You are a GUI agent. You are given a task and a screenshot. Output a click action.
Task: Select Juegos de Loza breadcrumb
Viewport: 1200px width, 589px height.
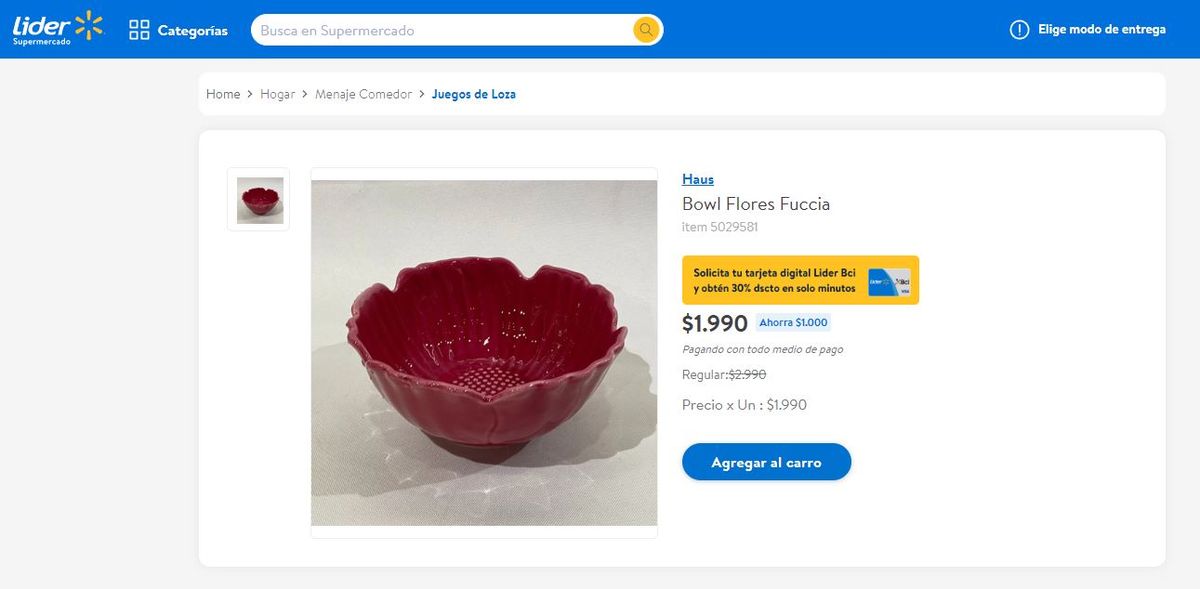tap(473, 94)
